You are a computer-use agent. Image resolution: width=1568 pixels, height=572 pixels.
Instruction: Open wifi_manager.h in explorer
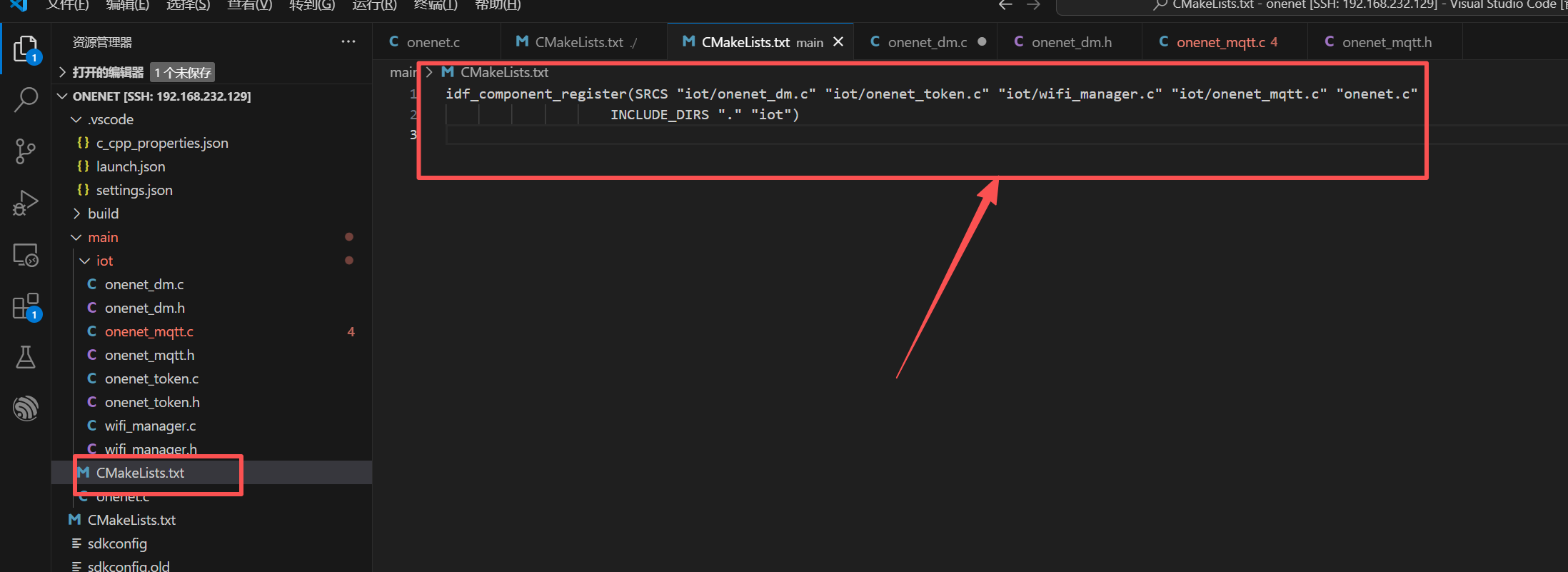tap(211, 449)
